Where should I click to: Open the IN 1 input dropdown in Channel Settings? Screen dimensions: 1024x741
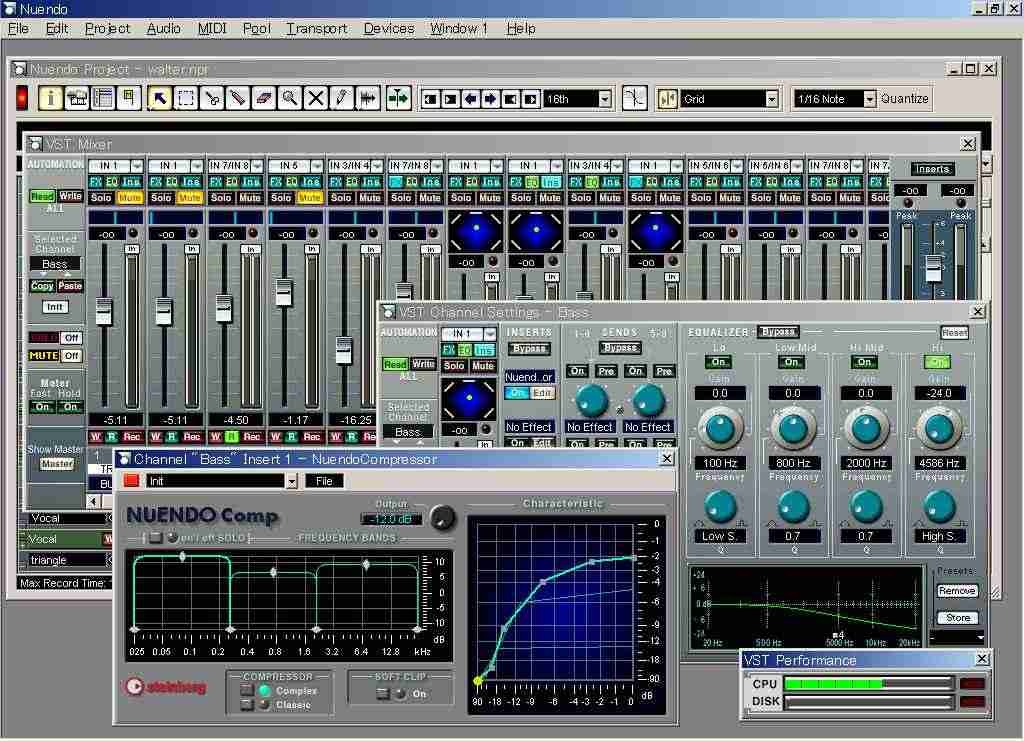coord(490,334)
